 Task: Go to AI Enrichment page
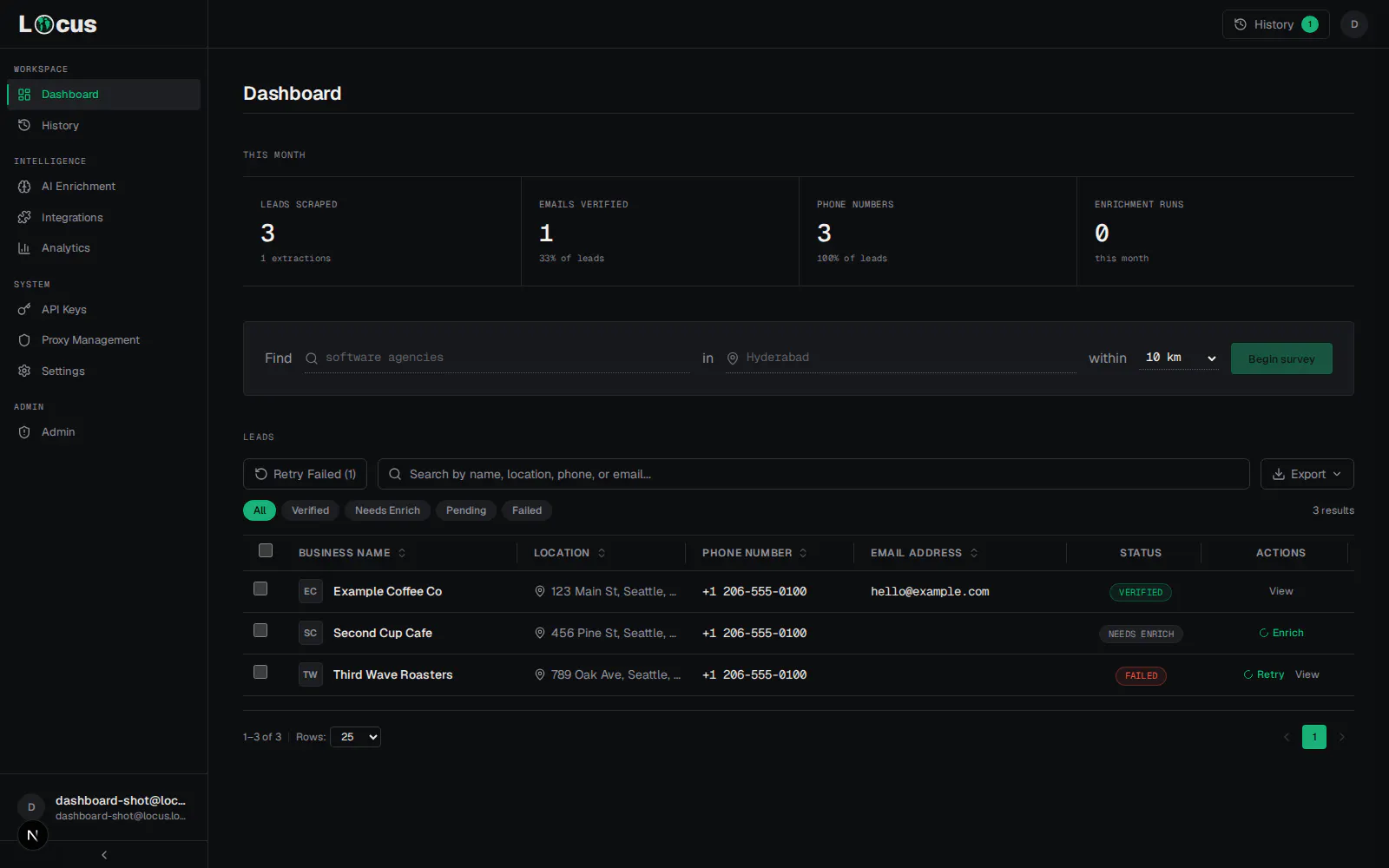[x=103, y=187]
